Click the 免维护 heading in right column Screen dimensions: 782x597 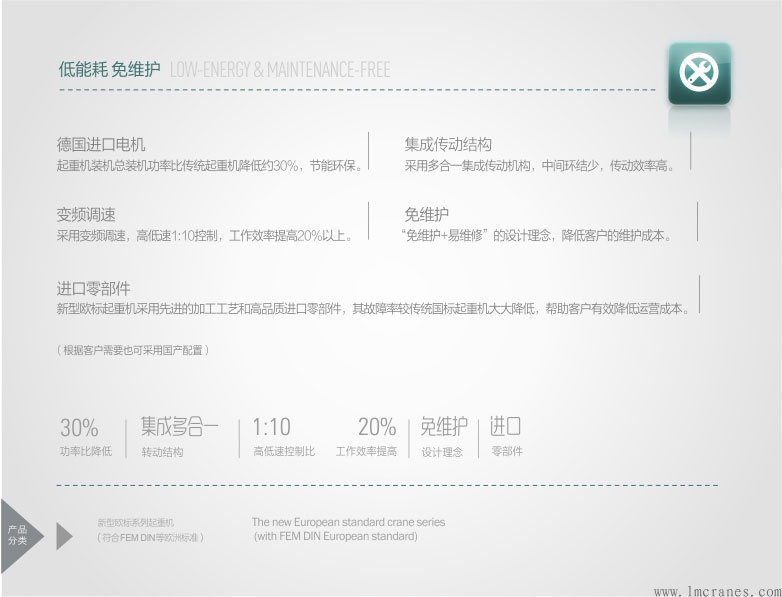pyautogui.click(x=426, y=215)
